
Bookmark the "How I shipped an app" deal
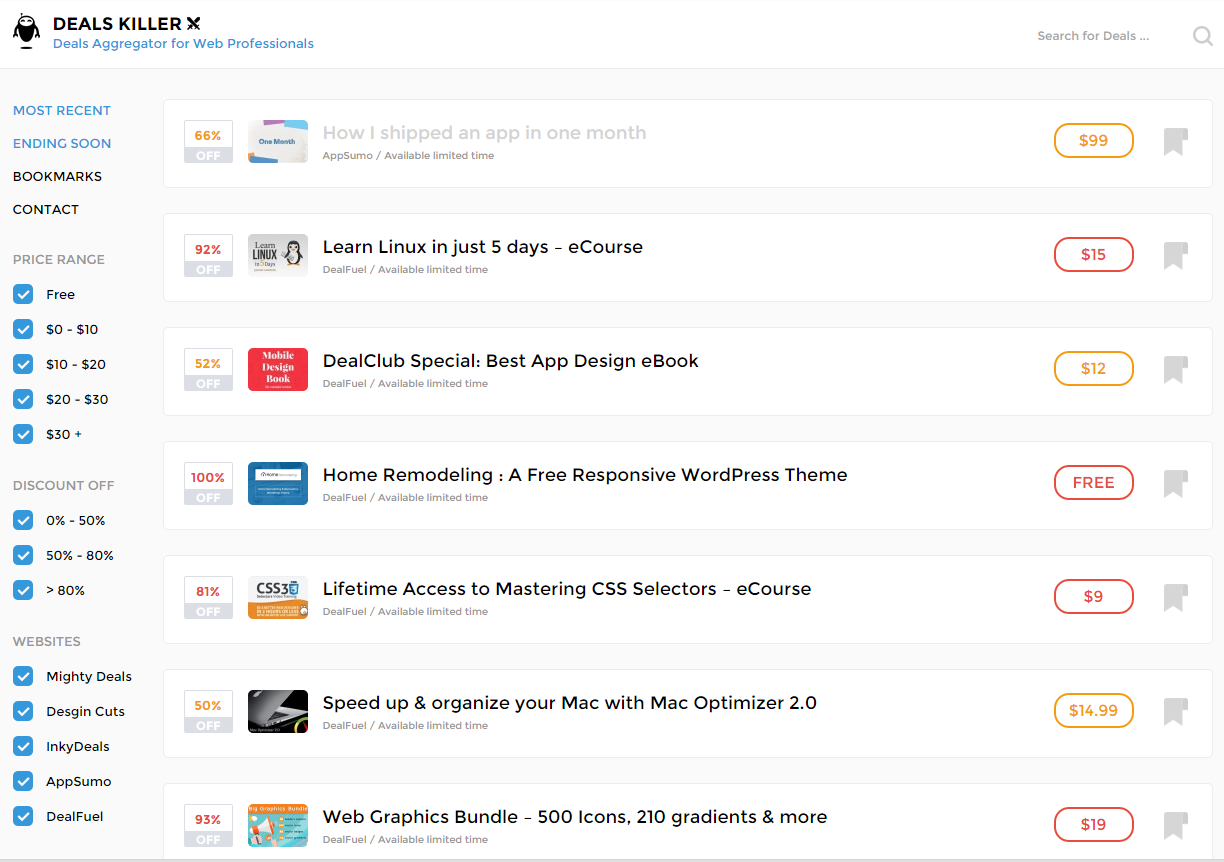click(1175, 141)
